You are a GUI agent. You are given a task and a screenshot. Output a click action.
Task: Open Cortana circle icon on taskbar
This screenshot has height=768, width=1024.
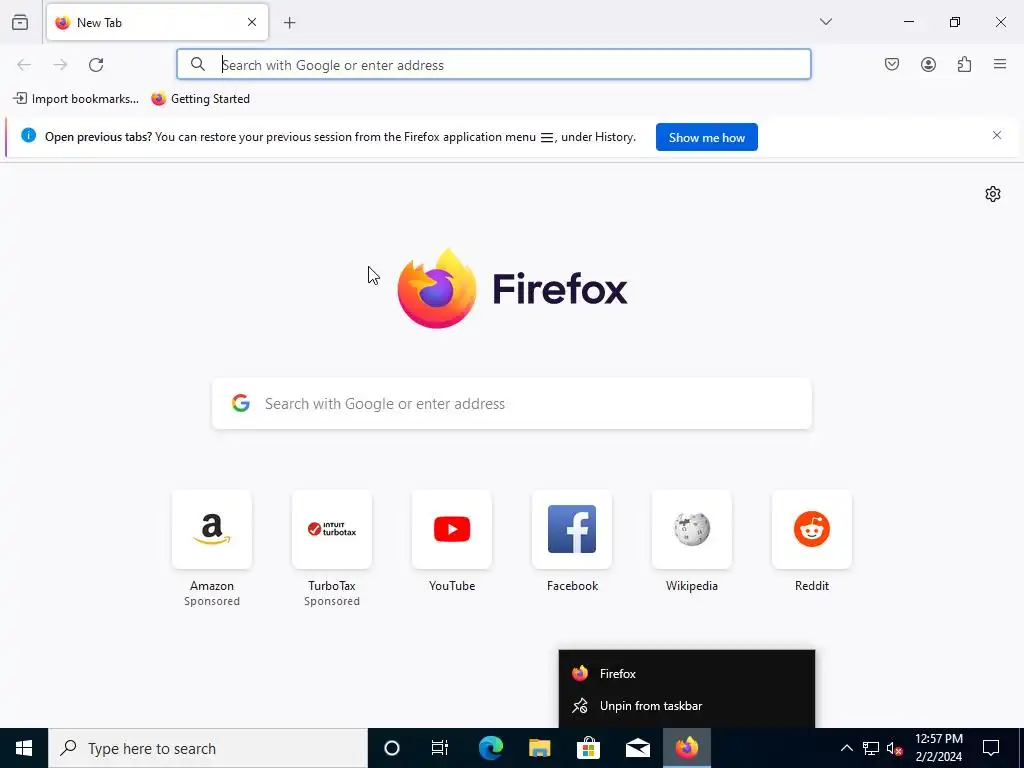pyautogui.click(x=391, y=748)
